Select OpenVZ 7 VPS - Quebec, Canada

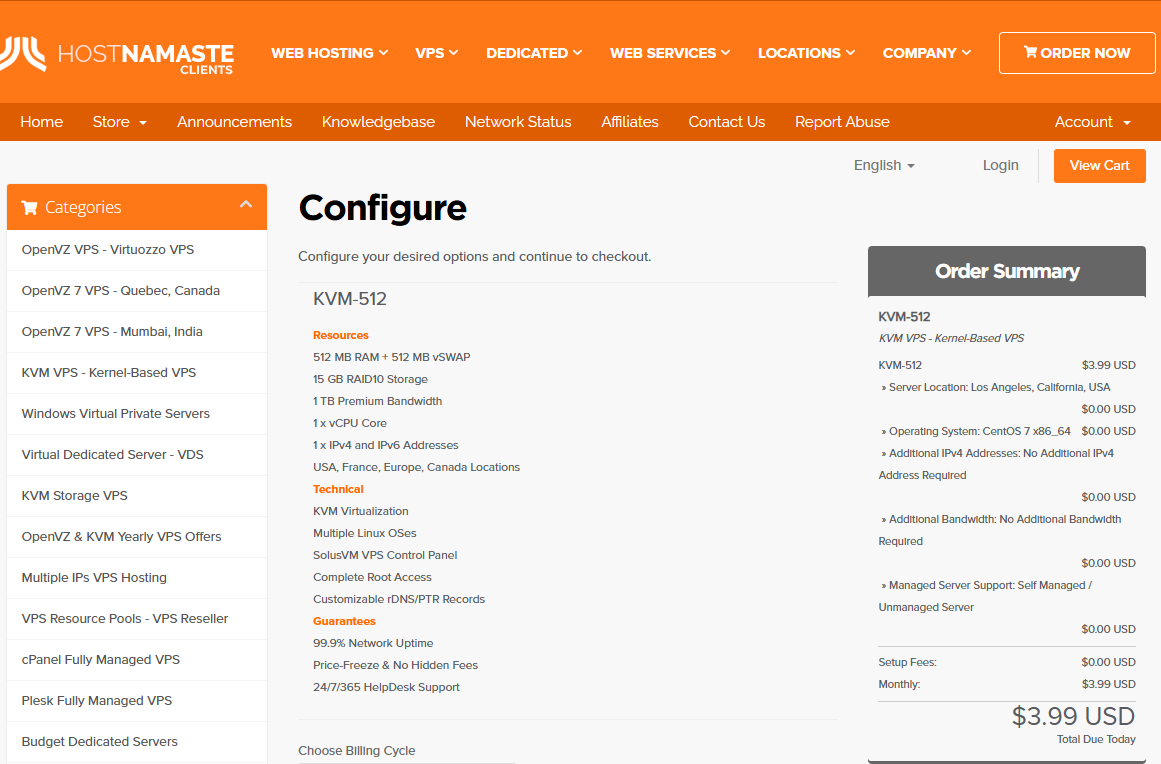point(137,291)
